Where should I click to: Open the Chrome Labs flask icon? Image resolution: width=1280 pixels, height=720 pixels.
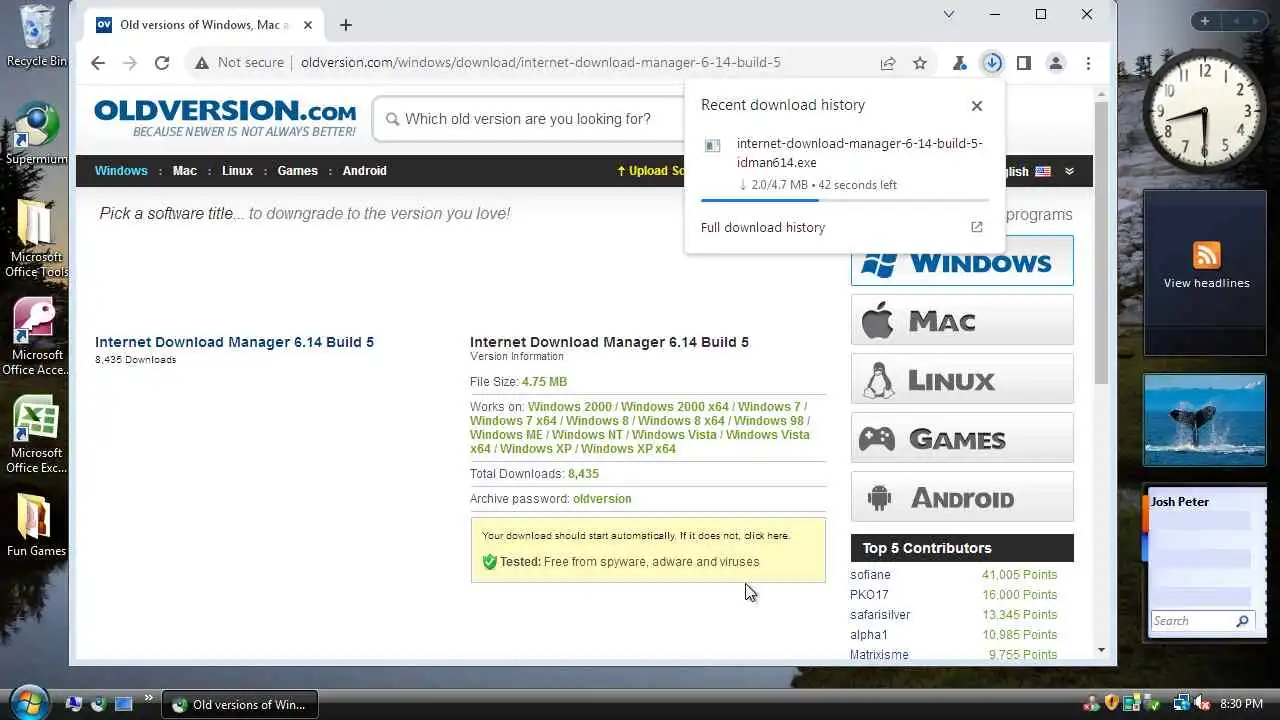tap(960, 63)
